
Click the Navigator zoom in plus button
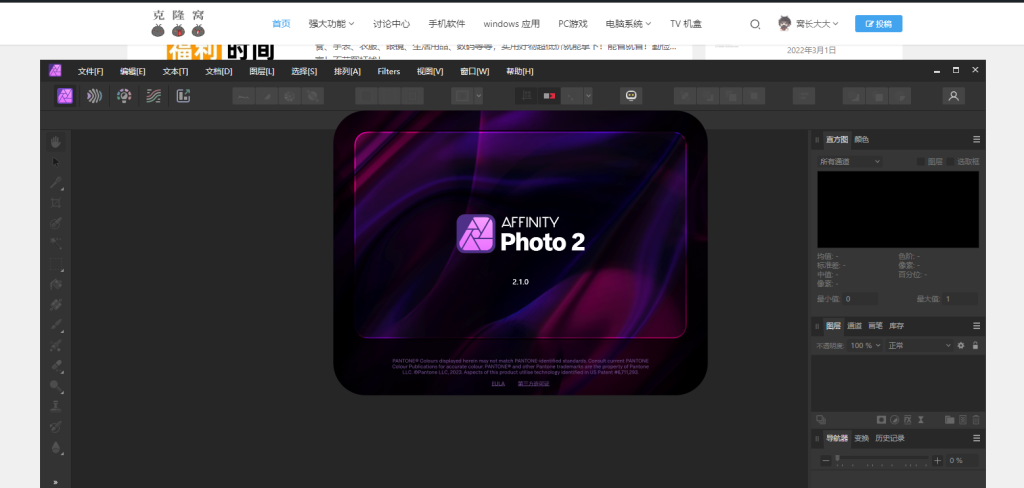[938, 461]
